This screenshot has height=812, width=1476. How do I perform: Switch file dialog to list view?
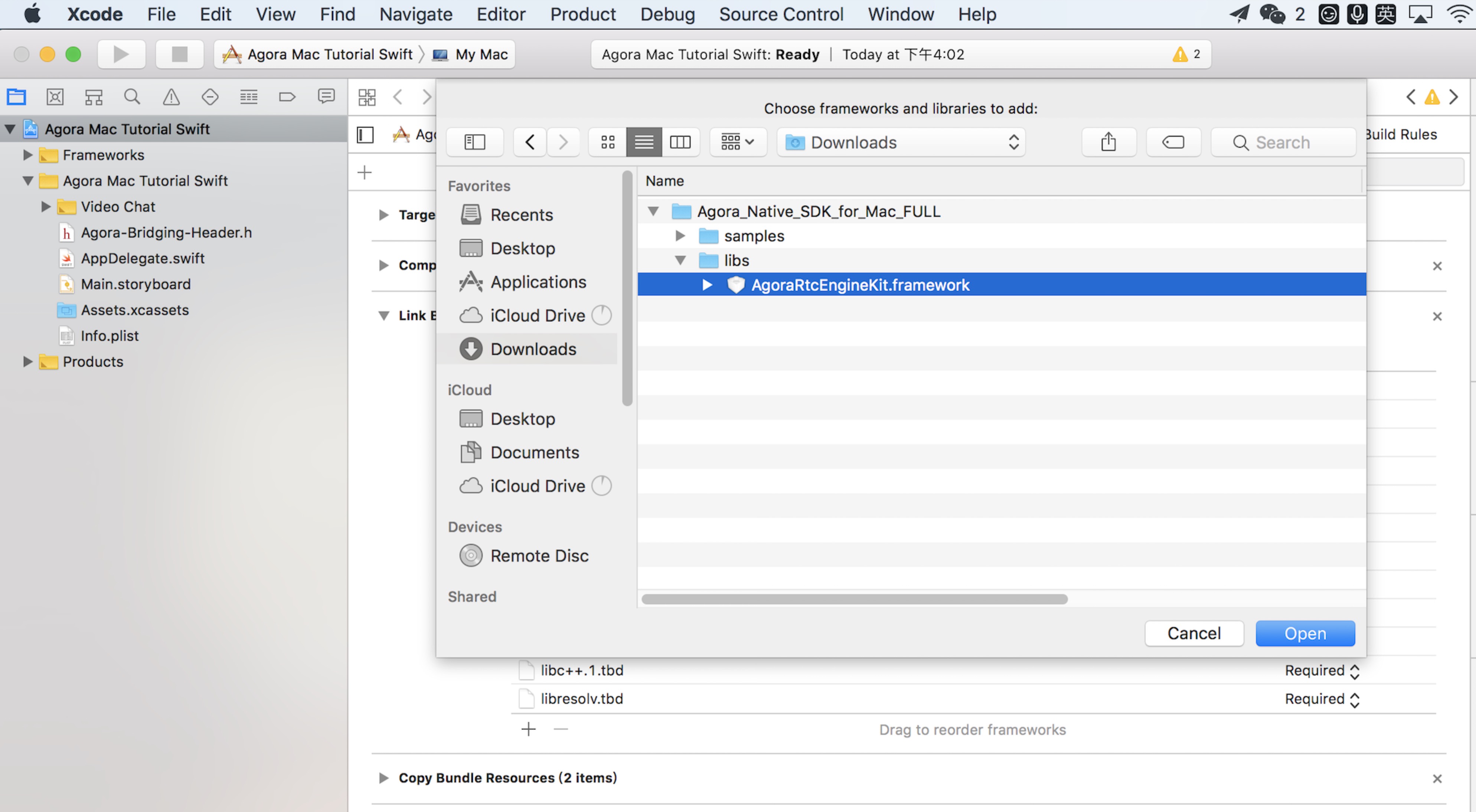(x=644, y=142)
